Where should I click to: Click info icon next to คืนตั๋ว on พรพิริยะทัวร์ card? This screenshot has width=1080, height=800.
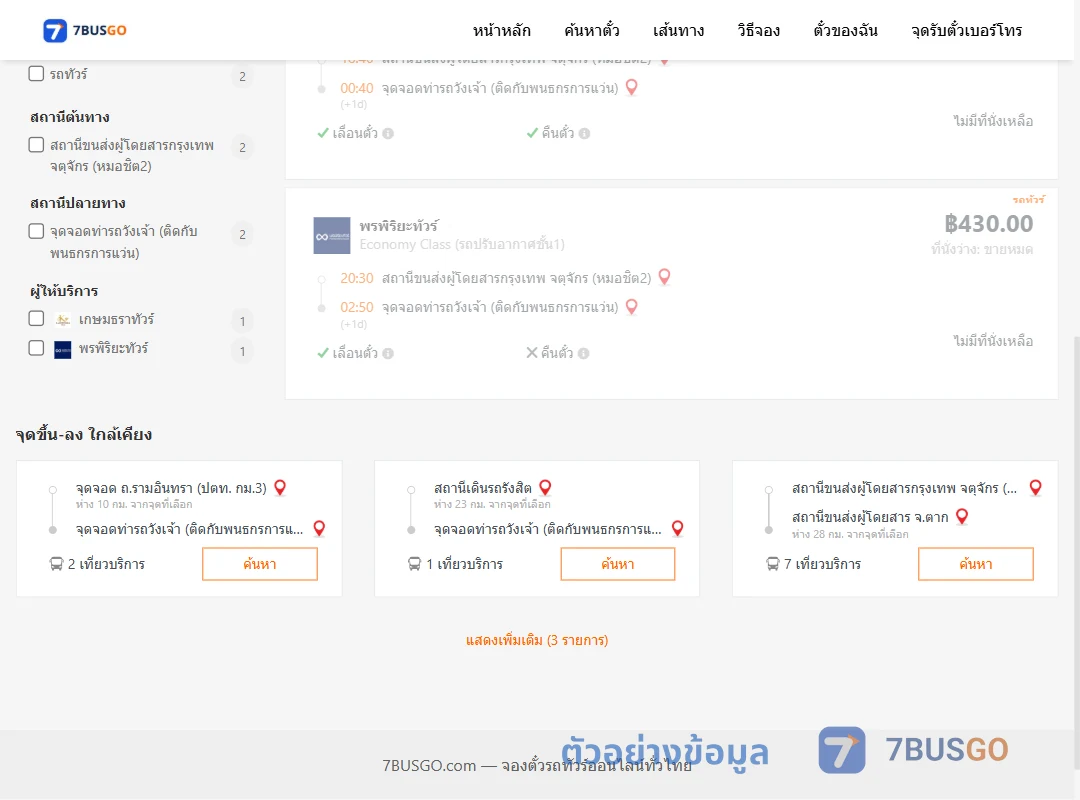click(x=583, y=353)
